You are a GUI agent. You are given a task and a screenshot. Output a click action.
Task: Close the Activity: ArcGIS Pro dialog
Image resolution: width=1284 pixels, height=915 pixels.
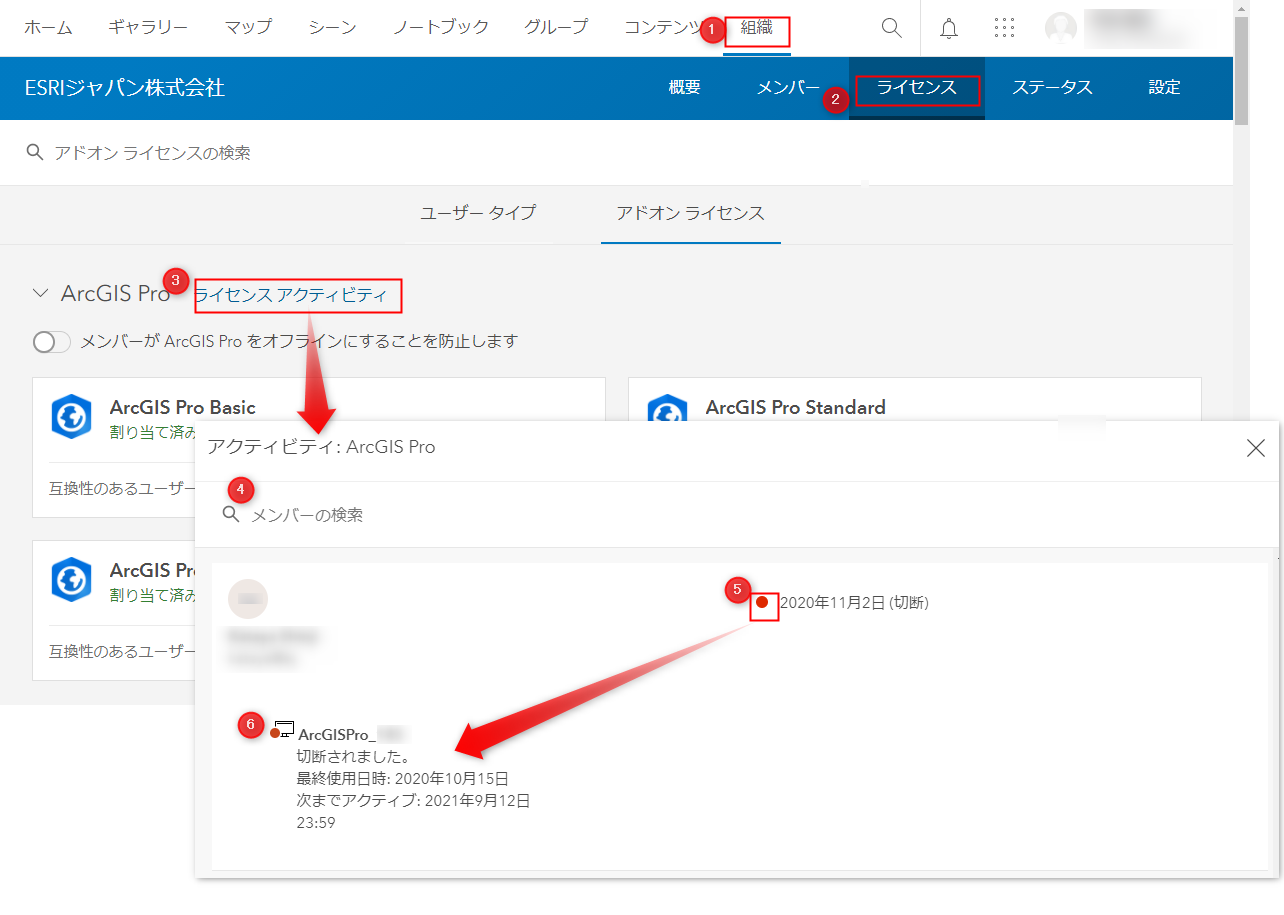(1256, 448)
